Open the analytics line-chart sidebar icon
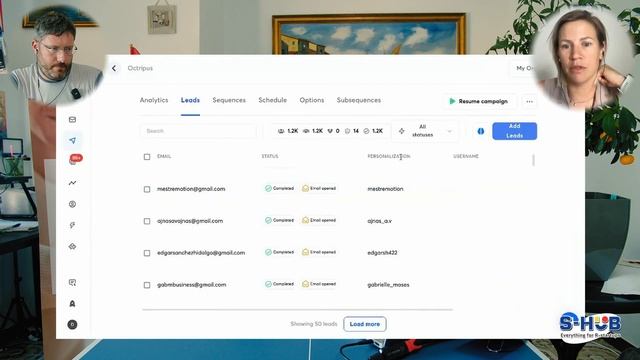640x360 pixels. pos(72,182)
